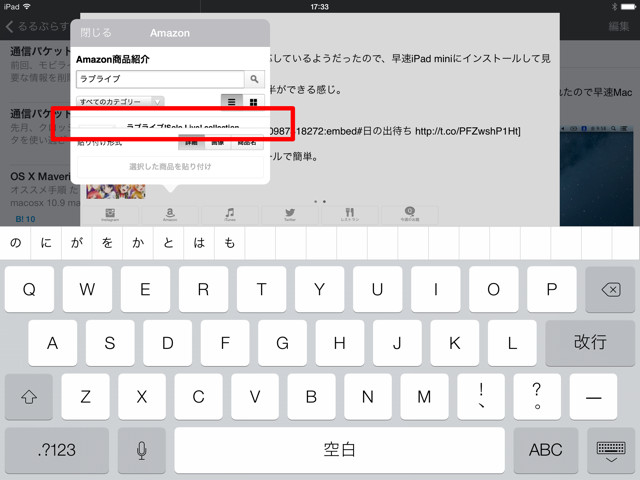This screenshot has height=480, width=640.
Task: Tap the 編集 edit button
Action: pos(619,27)
